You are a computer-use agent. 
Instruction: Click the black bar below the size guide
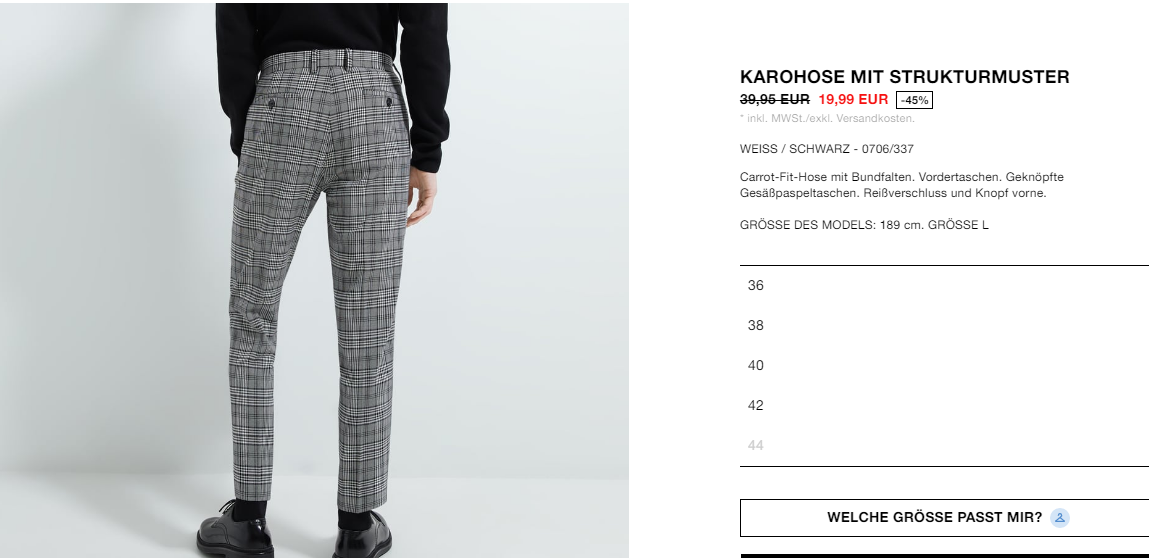(x=945, y=556)
